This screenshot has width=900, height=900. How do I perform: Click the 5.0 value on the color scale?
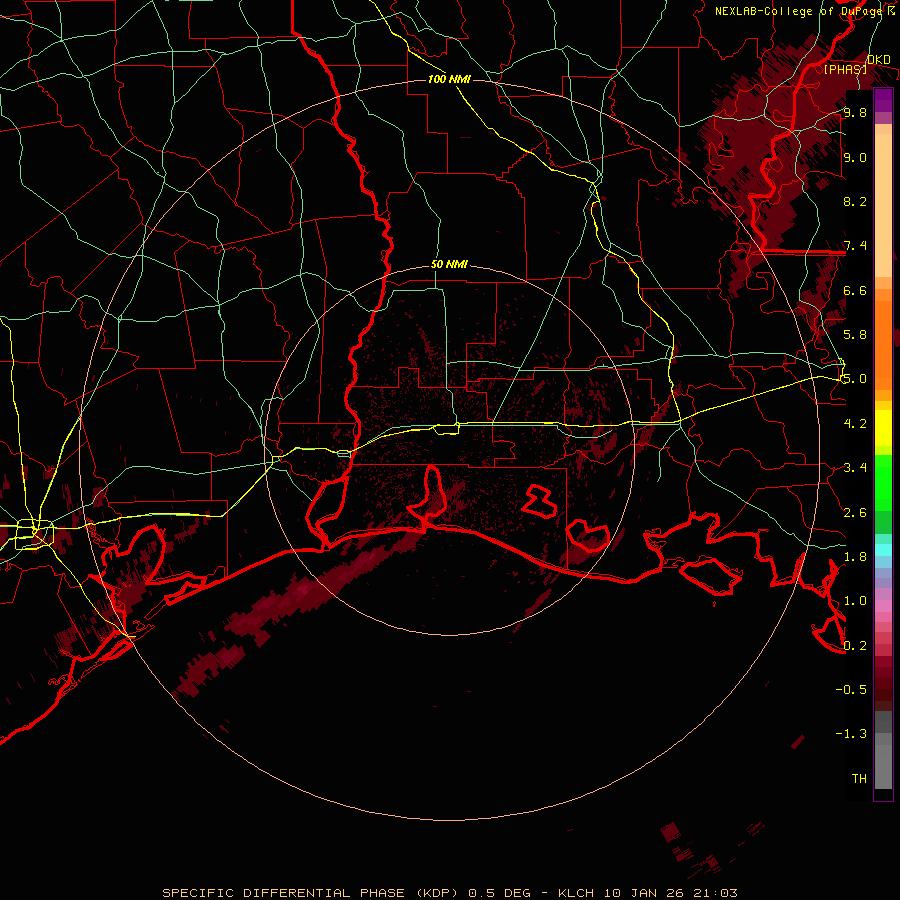click(x=855, y=379)
